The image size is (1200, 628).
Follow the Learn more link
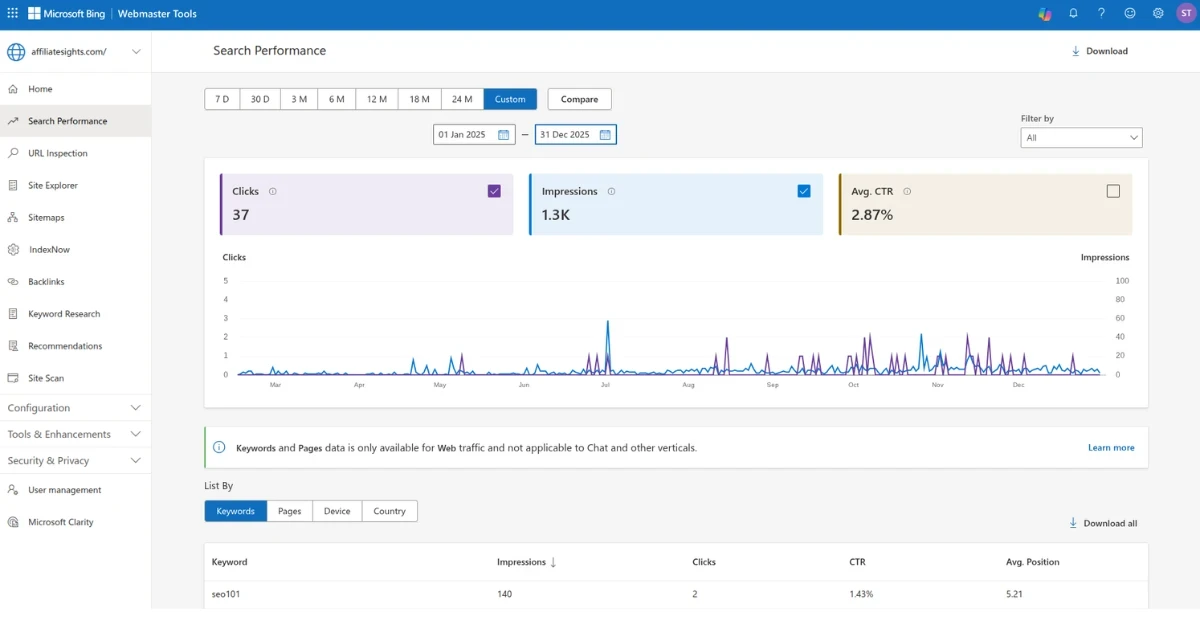point(1110,448)
